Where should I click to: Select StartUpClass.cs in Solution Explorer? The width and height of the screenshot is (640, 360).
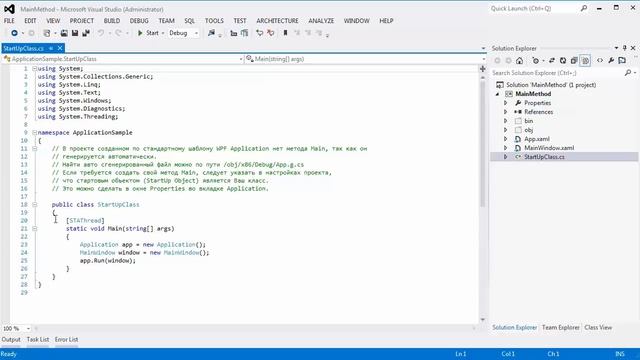544,157
